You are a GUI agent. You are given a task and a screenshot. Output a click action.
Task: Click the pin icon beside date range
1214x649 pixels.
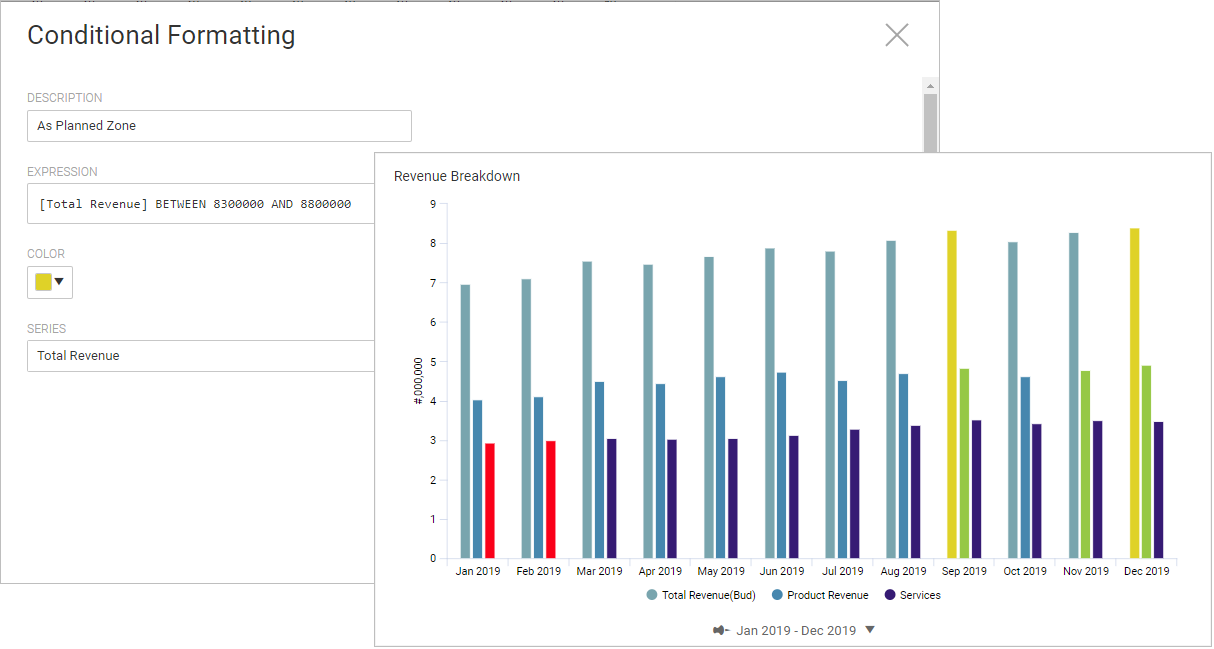[x=720, y=631]
